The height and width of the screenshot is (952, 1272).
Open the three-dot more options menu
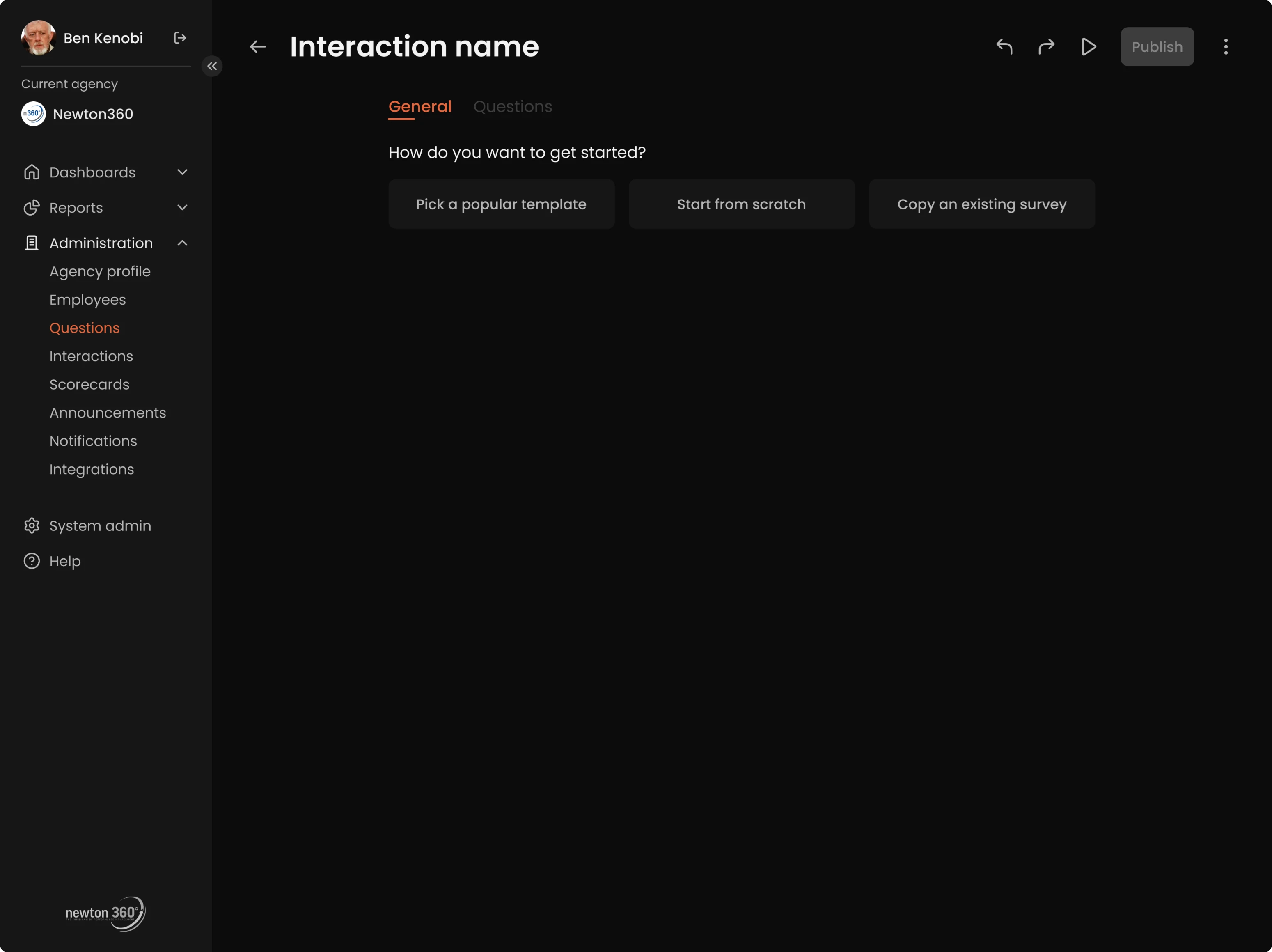[x=1226, y=46]
